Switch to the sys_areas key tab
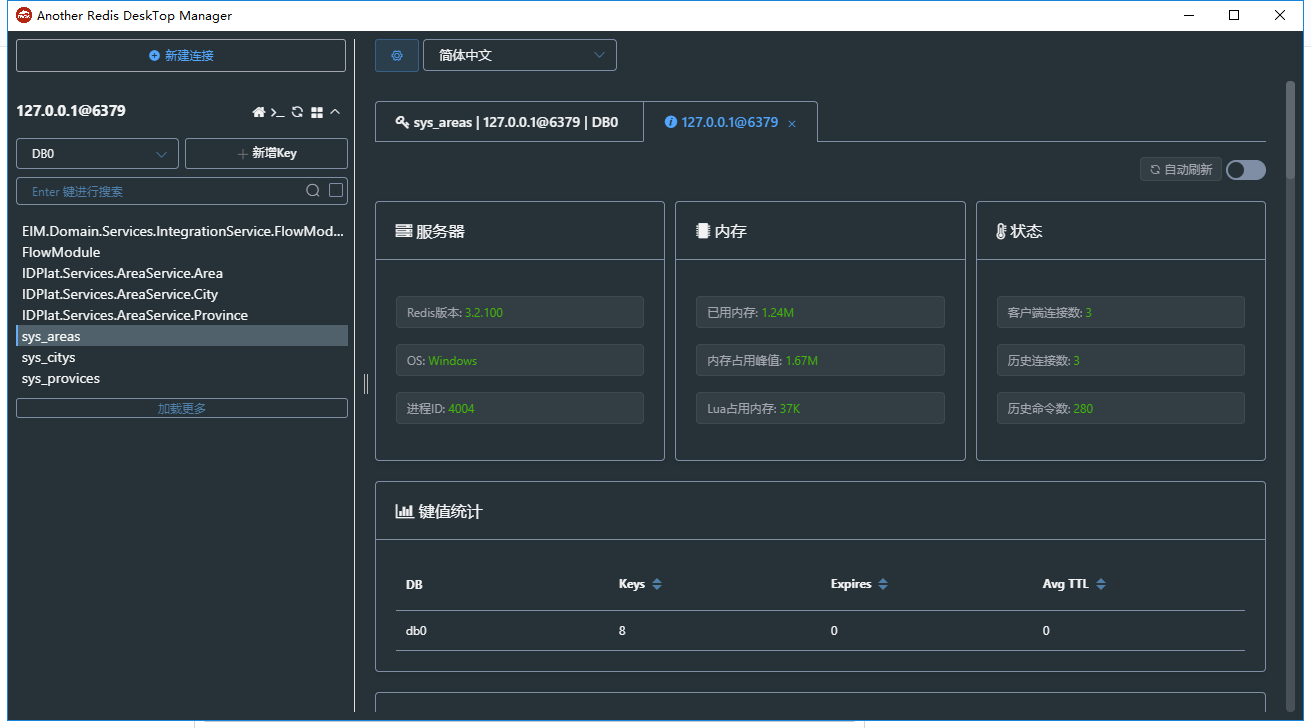The height and width of the screenshot is (728, 1311). (509, 122)
